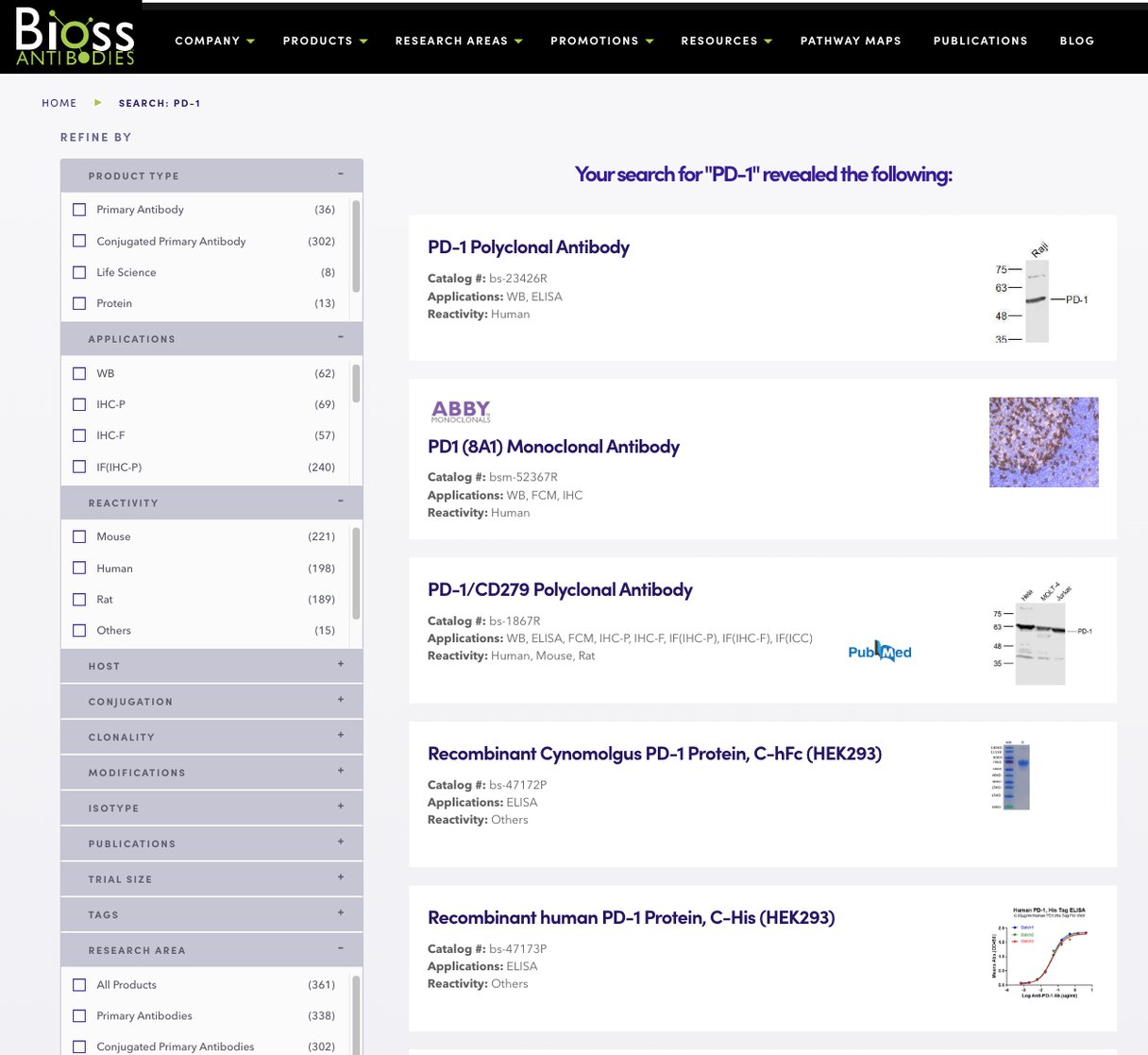
Task: Open the Products dropdown menu
Action: click(x=325, y=41)
